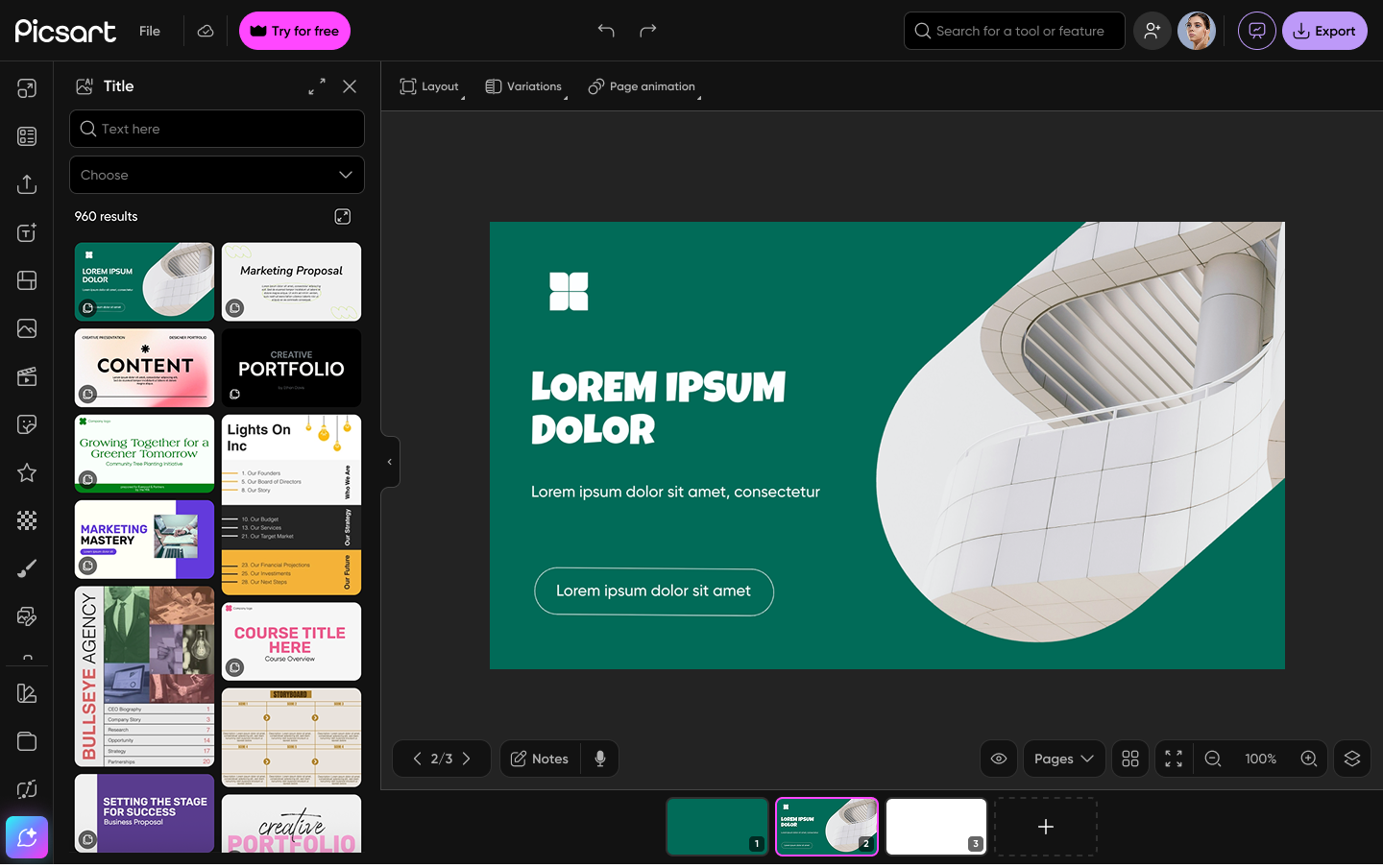Click the Undo arrow

tap(606, 31)
